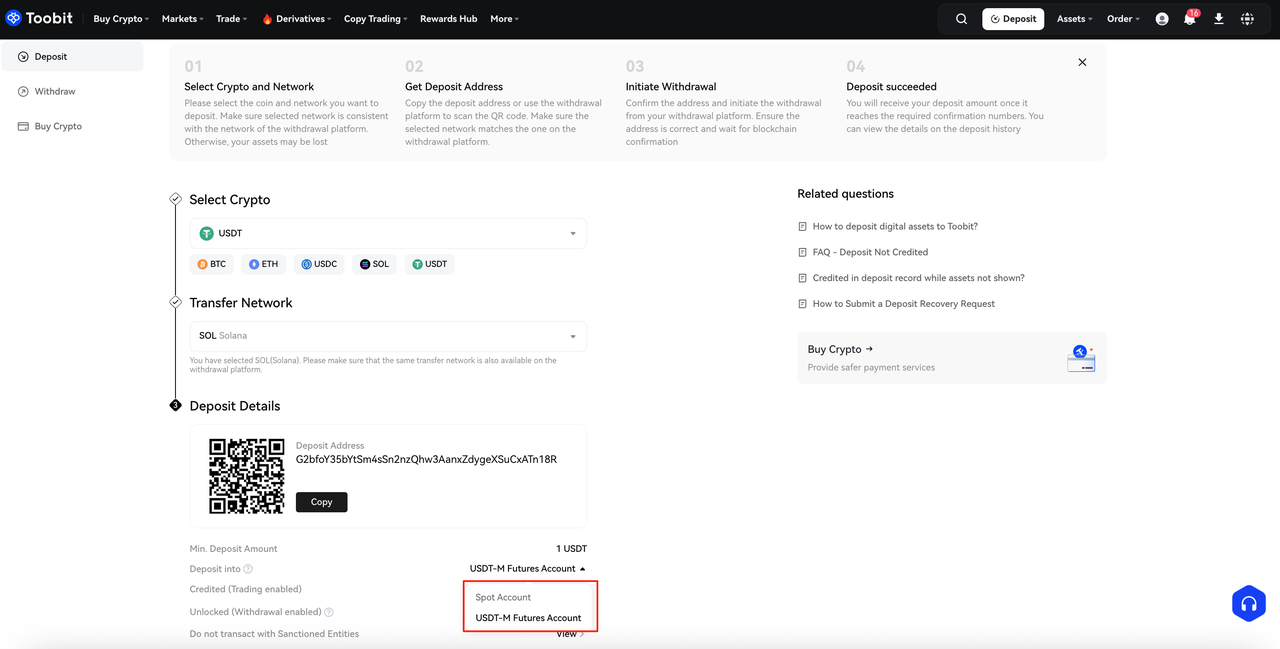The height and width of the screenshot is (649, 1280).
Task: Collapse the Deposit into account dropdown
Action: click(528, 568)
